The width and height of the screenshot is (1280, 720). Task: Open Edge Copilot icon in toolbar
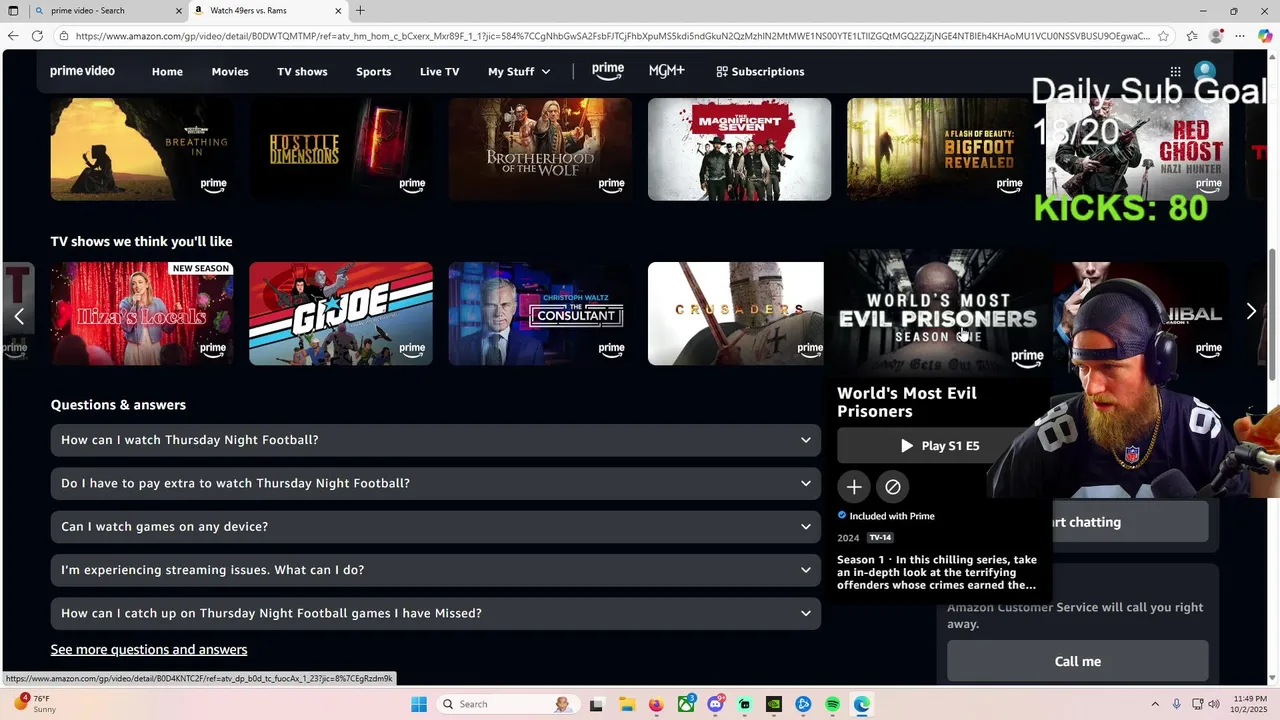click(1265, 36)
